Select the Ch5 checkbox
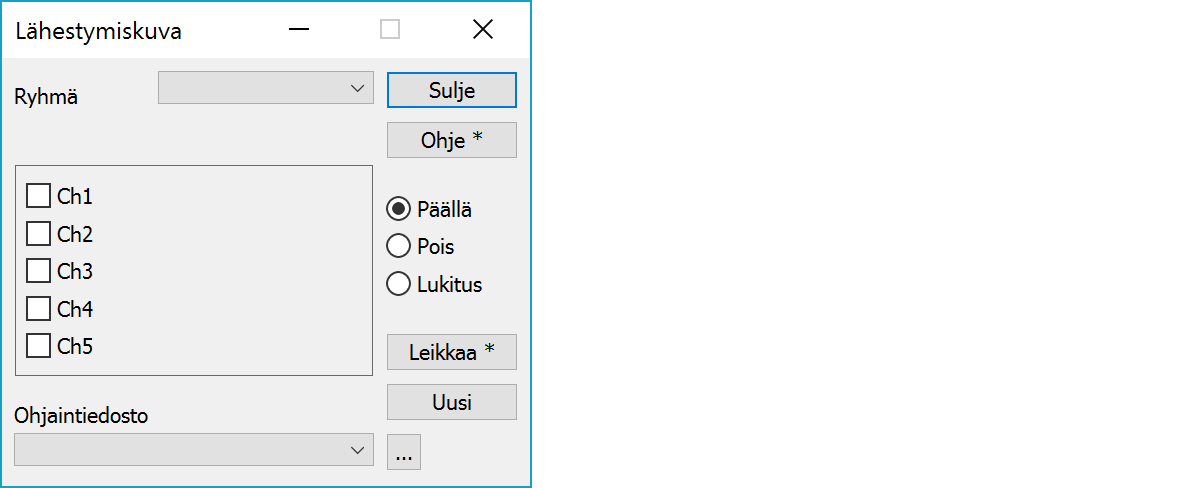 coord(38,346)
